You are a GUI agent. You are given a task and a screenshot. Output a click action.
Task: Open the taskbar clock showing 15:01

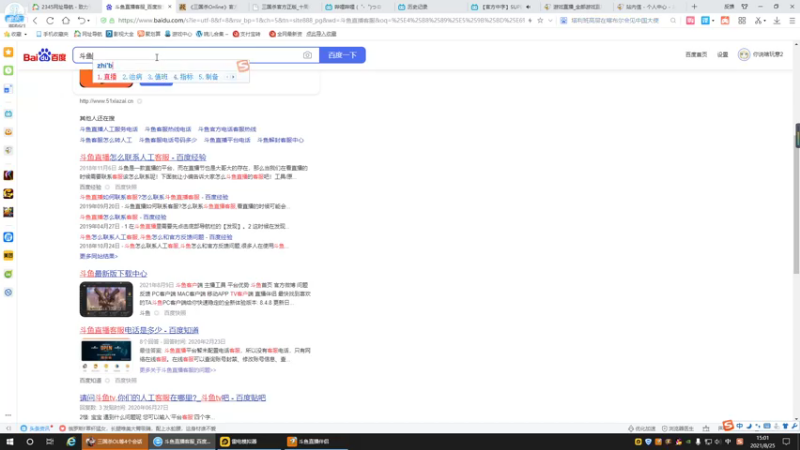tap(763, 441)
